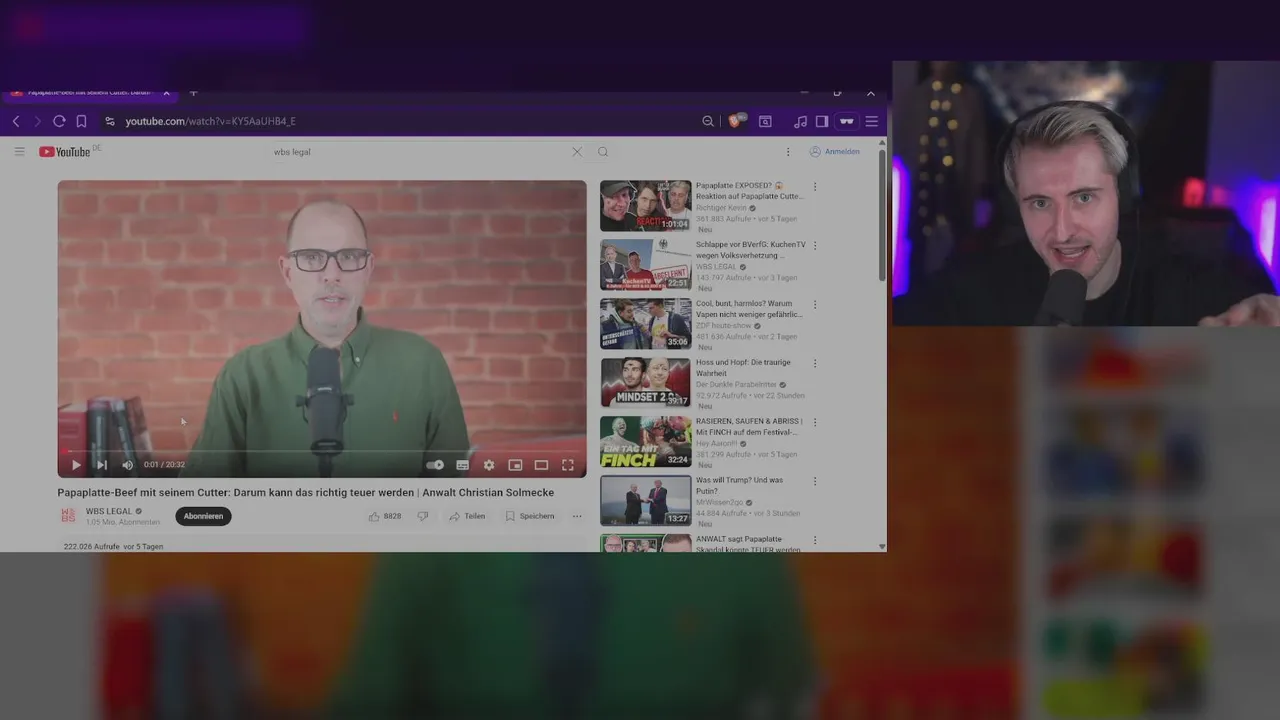Skip to the next video
Image resolution: width=1280 pixels, height=720 pixels.
tap(101, 465)
